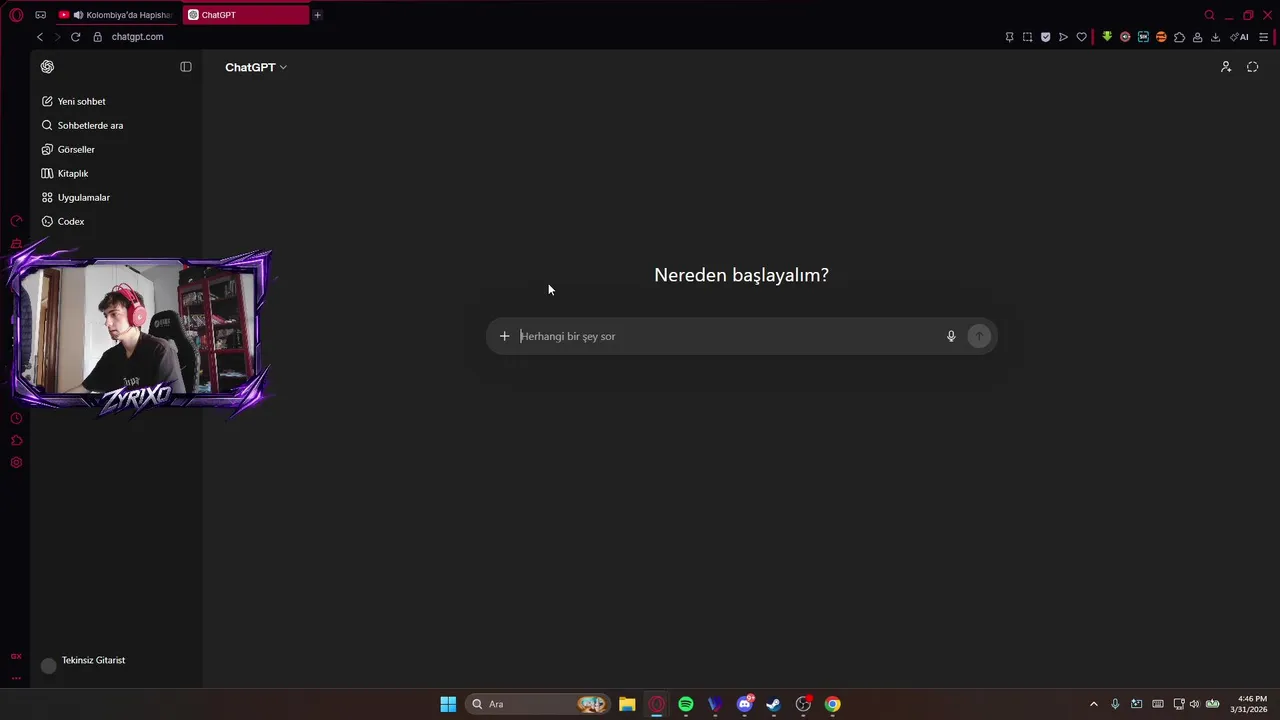
Task: Open Spotify from the taskbar
Action: [x=686, y=704]
